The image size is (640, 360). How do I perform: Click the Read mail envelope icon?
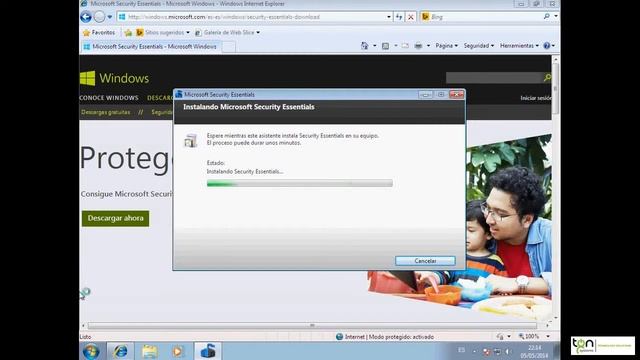(405, 46)
